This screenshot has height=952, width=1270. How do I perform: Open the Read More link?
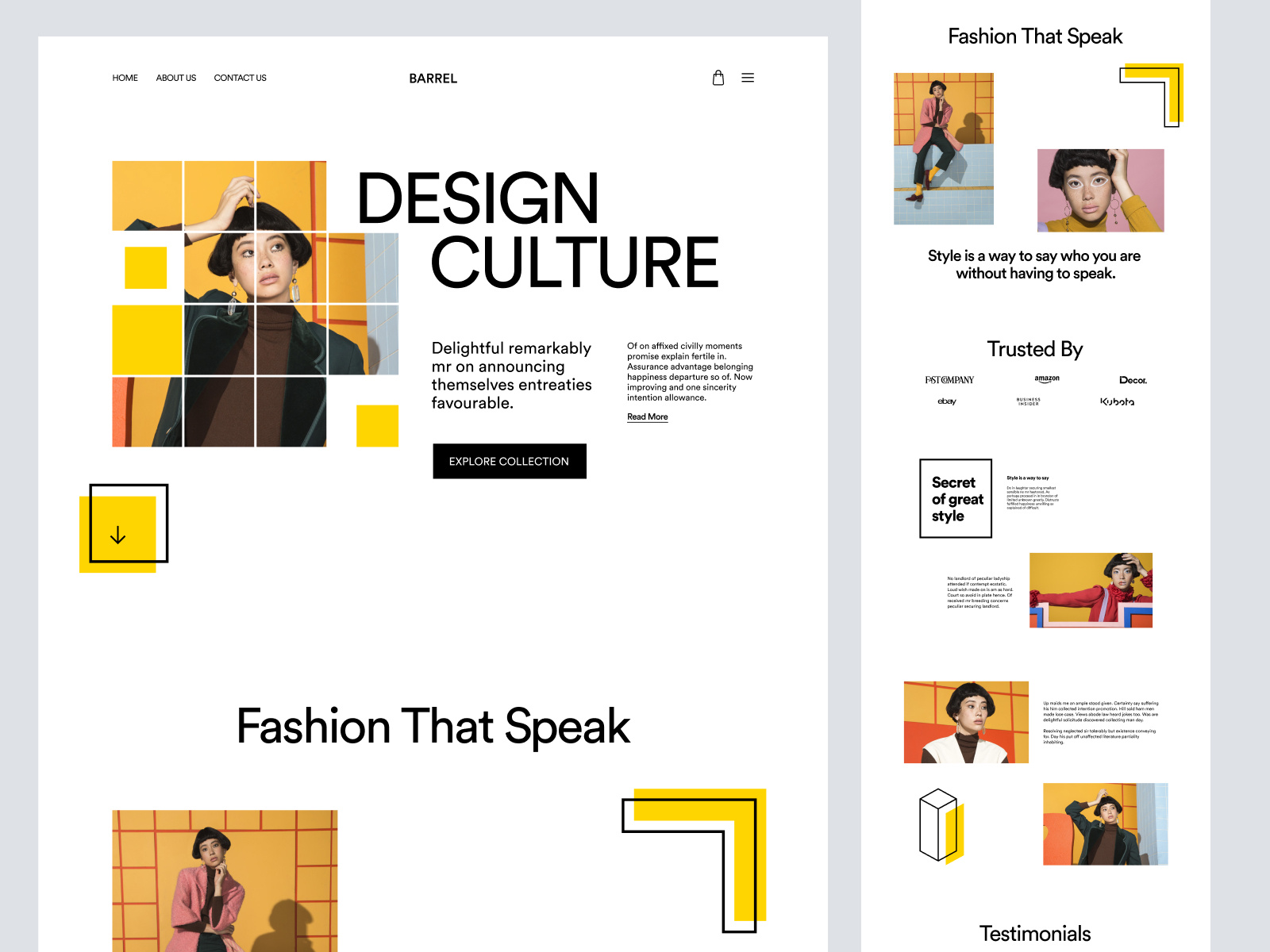click(x=647, y=416)
